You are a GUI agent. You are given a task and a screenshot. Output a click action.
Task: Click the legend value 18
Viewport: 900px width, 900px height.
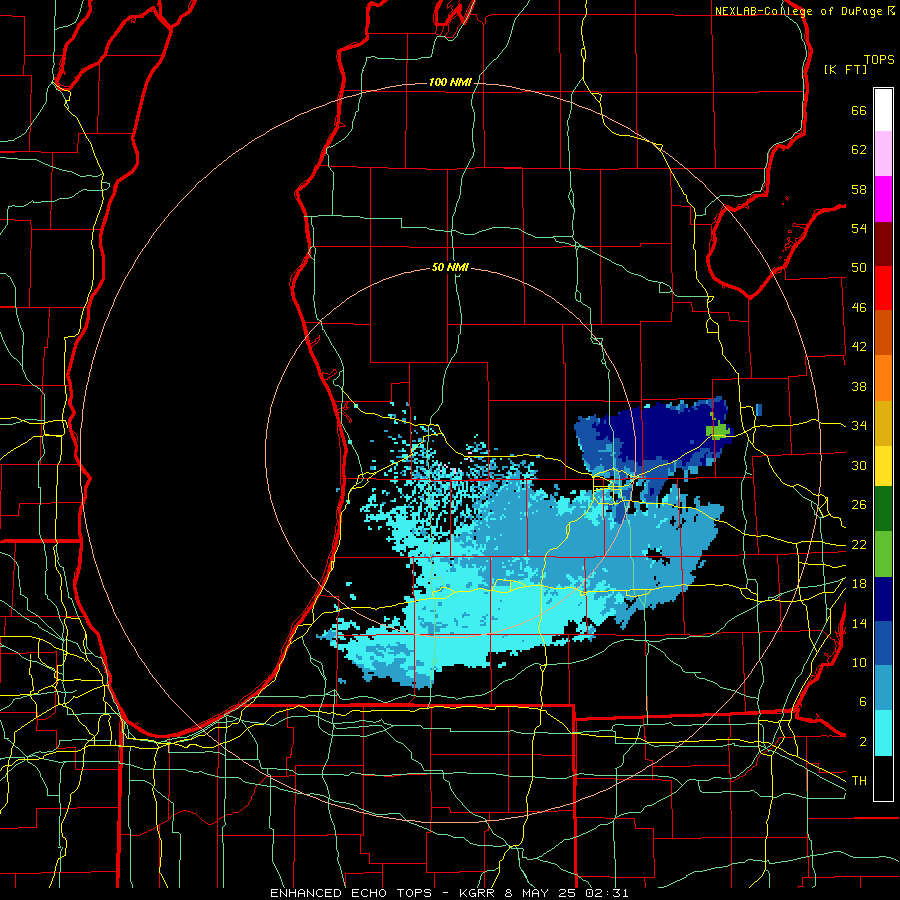(x=859, y=584)
